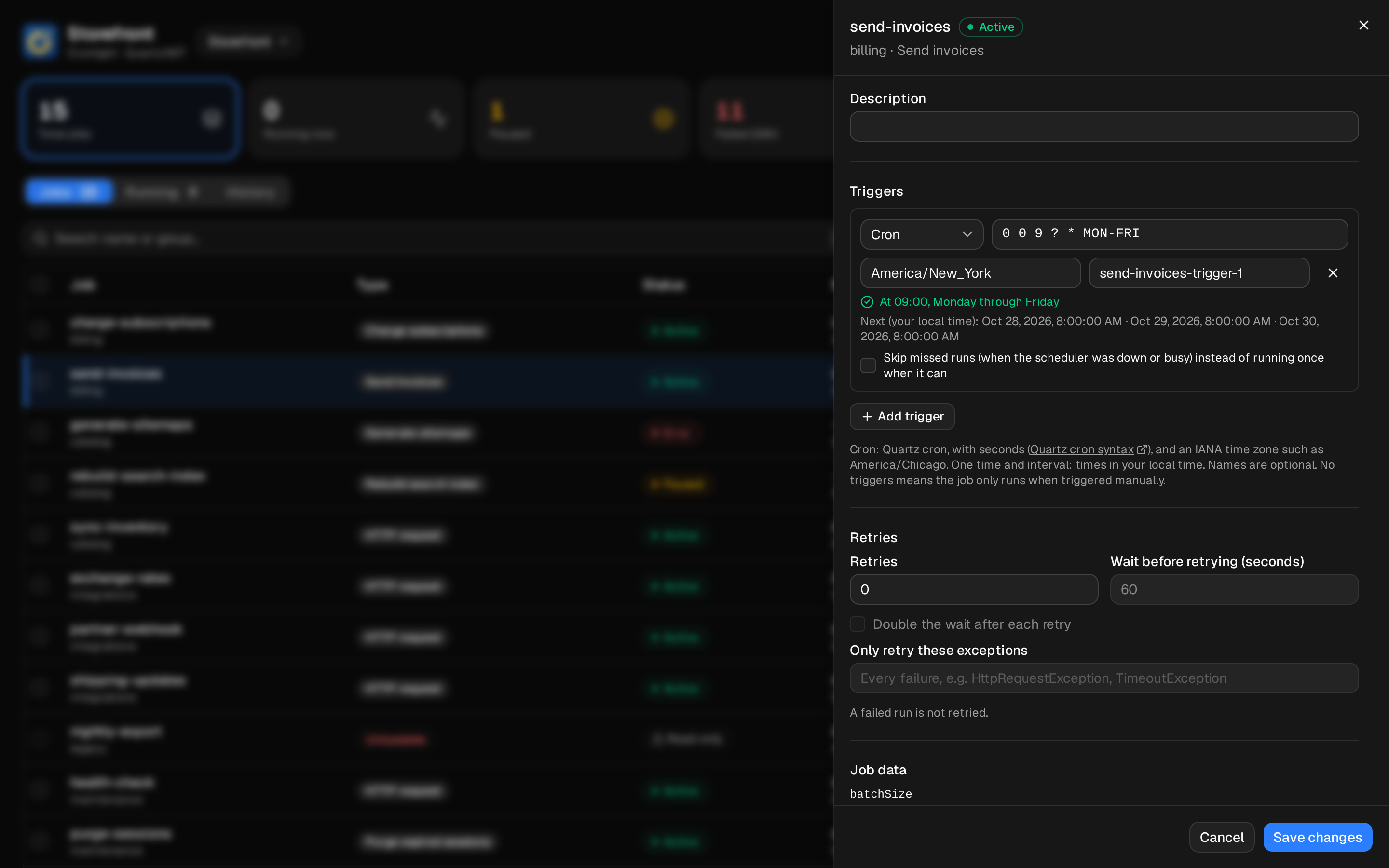1389x868 pixels.
Task: Close the send-invoices side panel
Action: (x=1364, y=25)
